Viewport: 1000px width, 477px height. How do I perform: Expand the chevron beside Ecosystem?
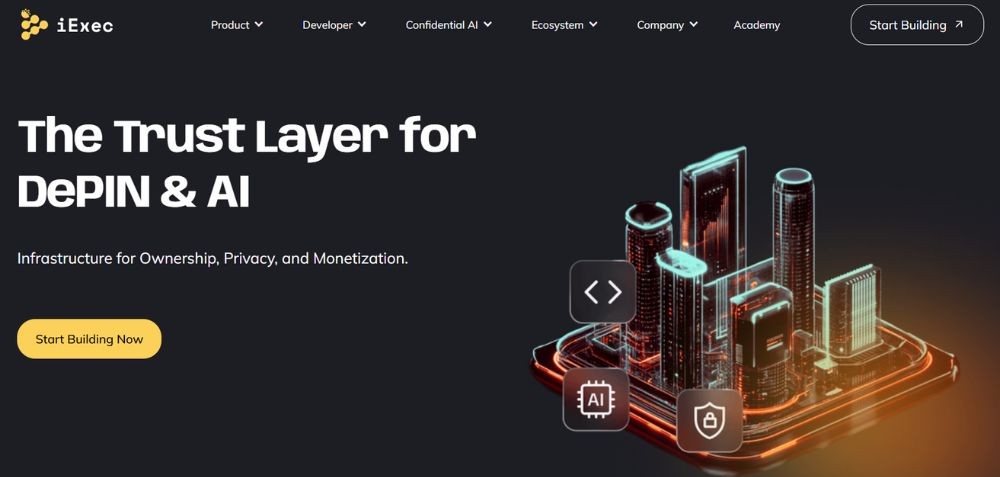[x=594, y=24]
